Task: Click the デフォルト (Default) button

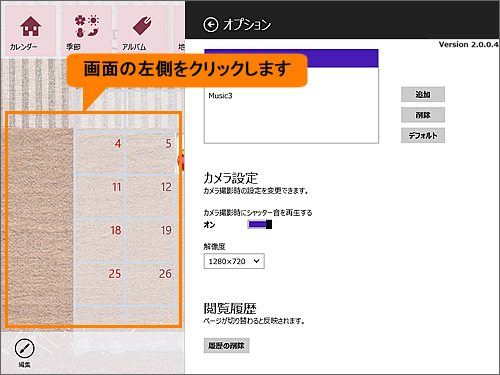Action: point(423,135)
